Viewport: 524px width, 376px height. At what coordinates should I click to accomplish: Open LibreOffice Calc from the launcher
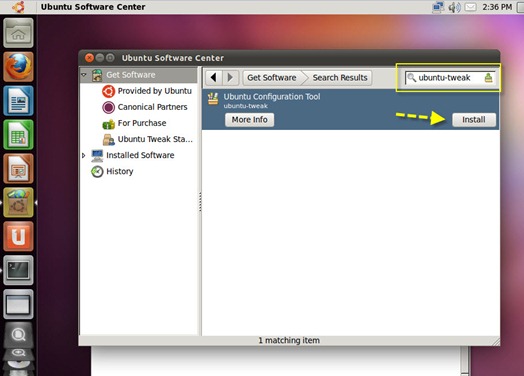tap(18, 134)
